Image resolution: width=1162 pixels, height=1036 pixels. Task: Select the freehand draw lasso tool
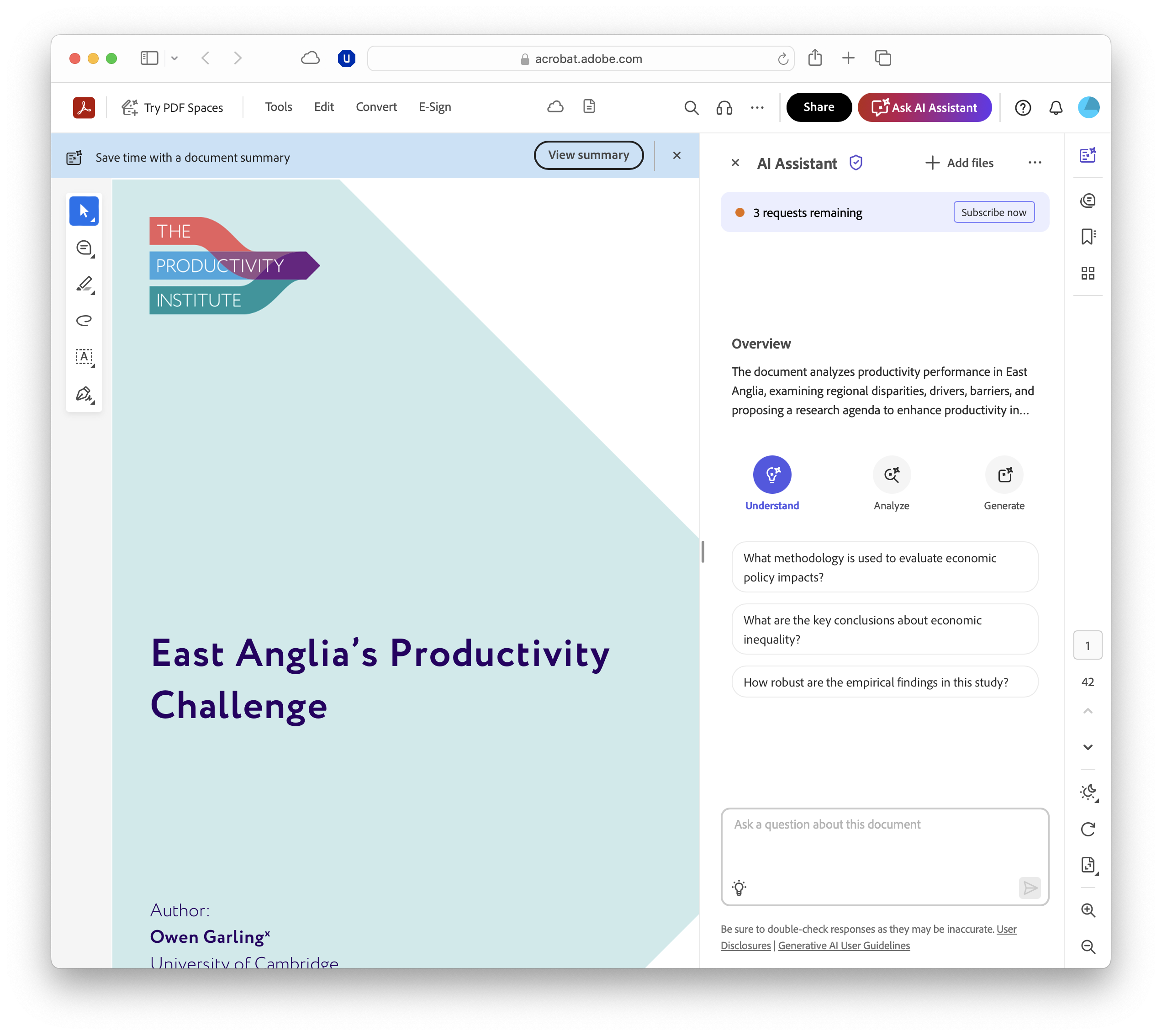[x=84, y=321]
